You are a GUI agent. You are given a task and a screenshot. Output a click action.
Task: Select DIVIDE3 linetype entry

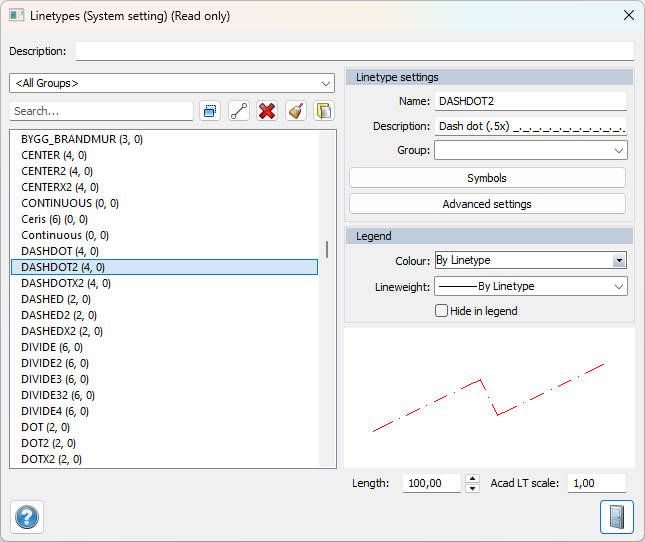click(x=54, y=379)
